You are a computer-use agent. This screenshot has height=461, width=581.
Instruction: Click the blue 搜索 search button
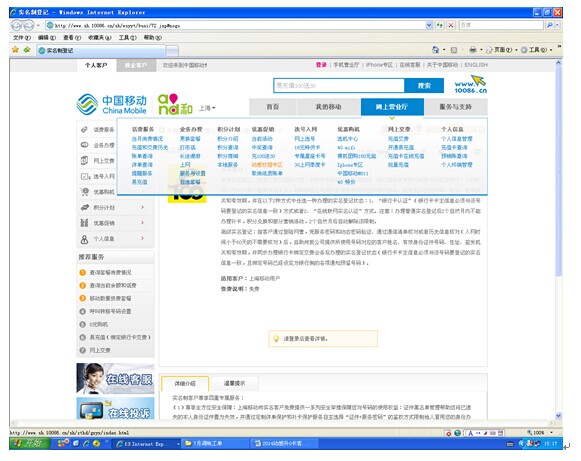424,86
